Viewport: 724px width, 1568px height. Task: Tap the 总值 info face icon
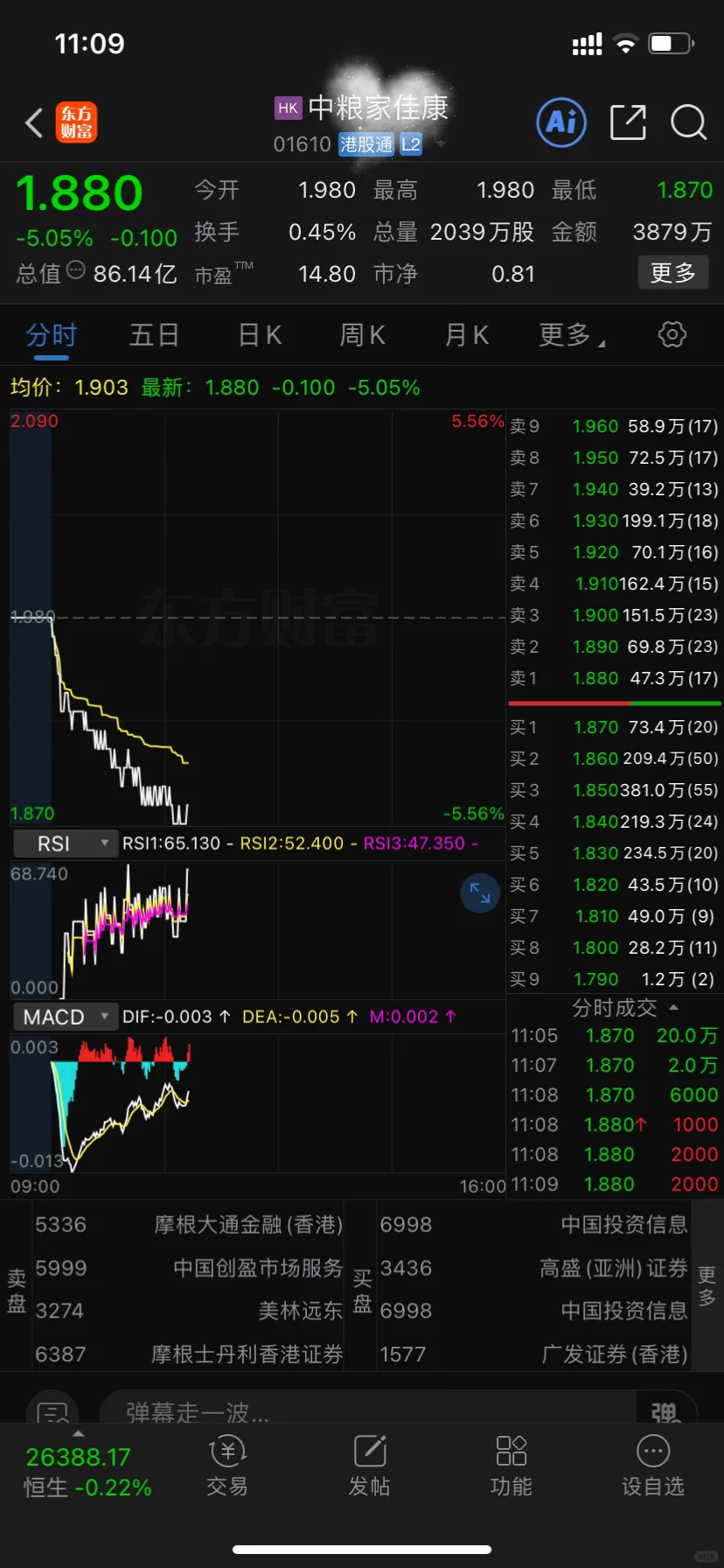pos(76,270)
